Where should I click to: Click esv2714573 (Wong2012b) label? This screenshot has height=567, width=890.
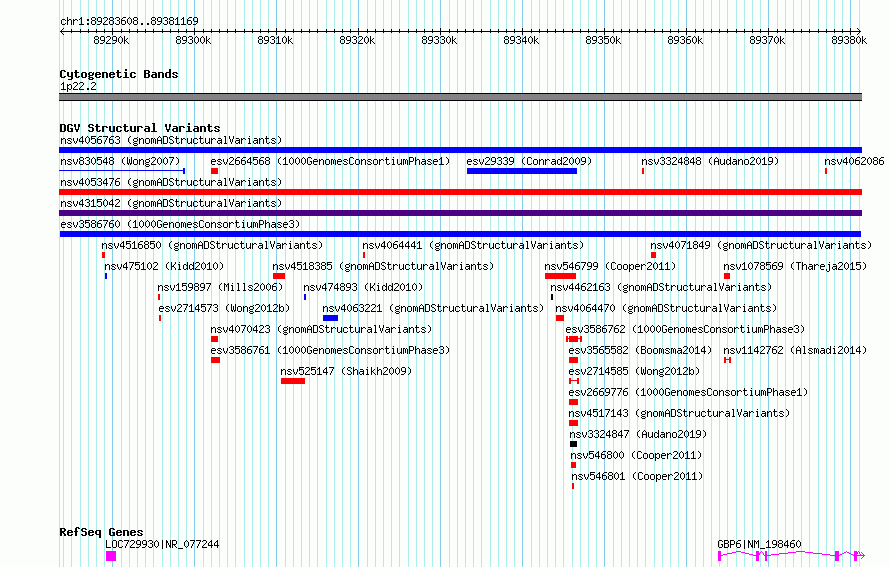point(224,308)
